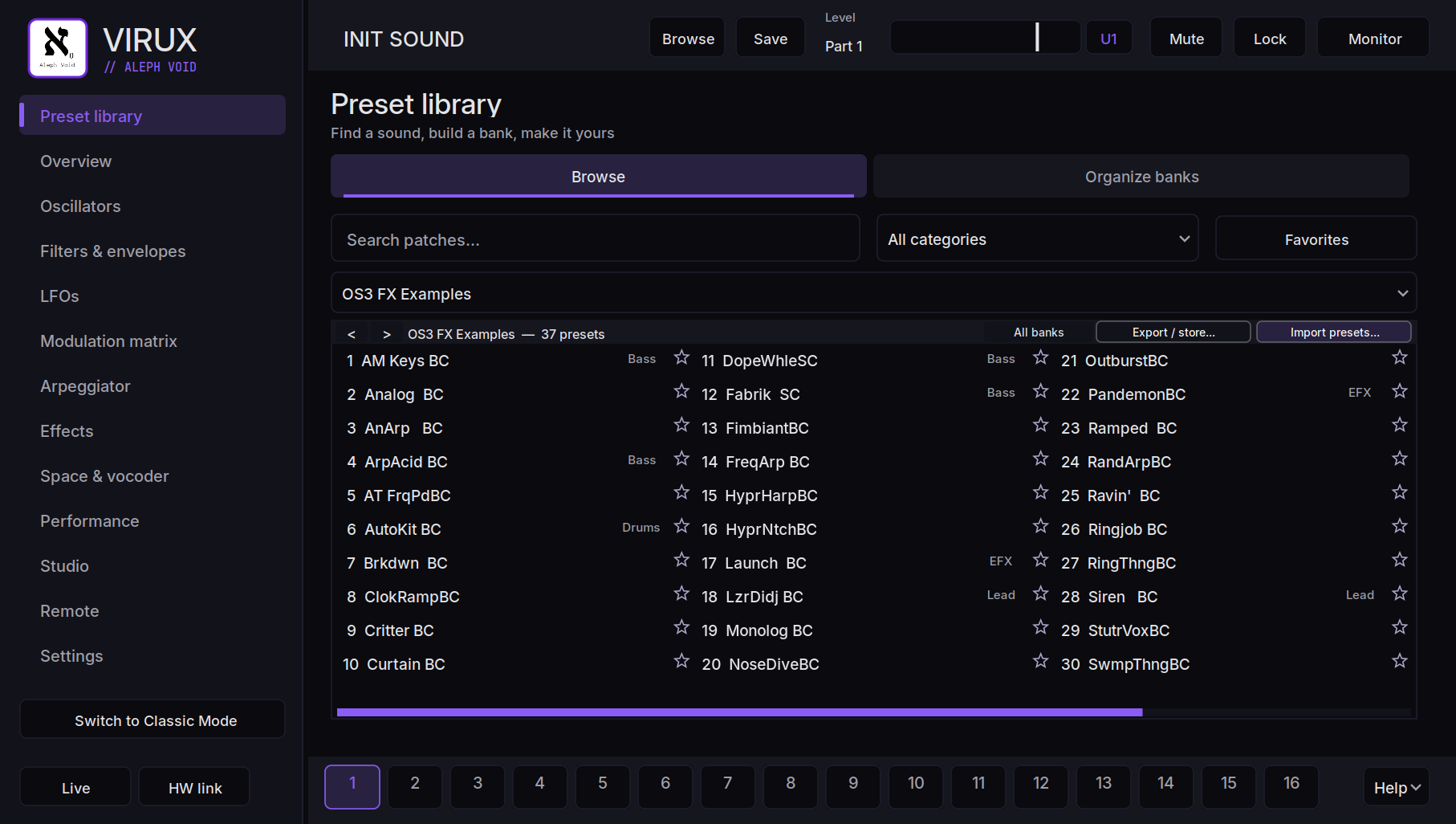Adjust the Part 1 Level slider
The width and height of the screenshot is (1456, 824).
[x=986, y=37]
